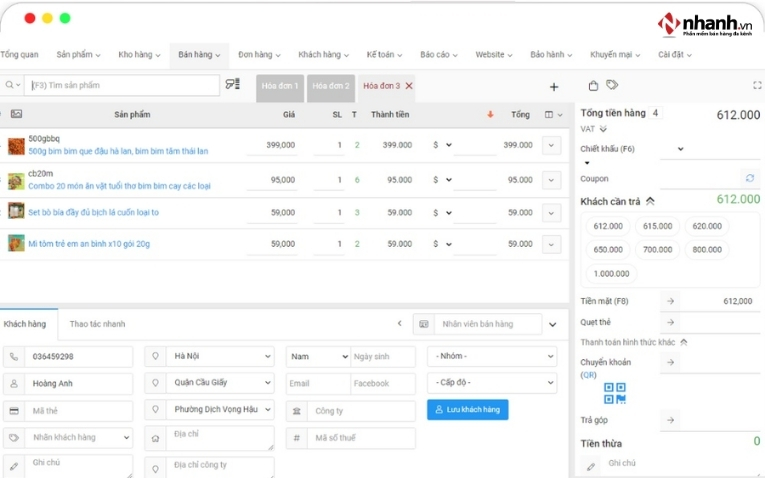Open the Phường Dịch Vọng Hậu ward dropdown
Viewport: 765px width, 478px height.
coord(220,409)
